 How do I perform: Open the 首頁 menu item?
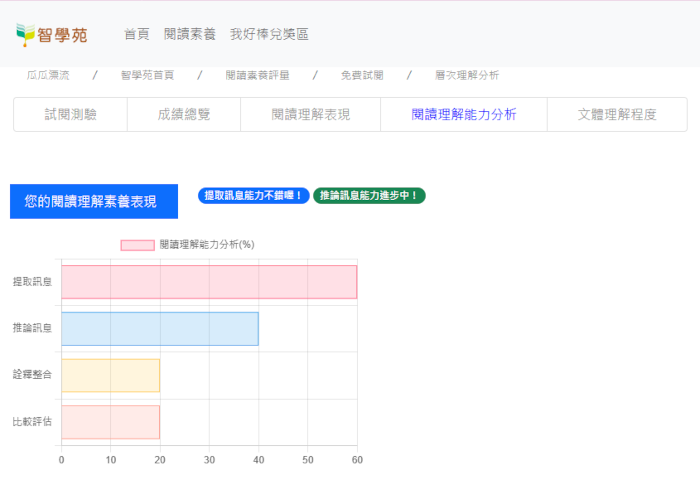[x=137, y=34]
